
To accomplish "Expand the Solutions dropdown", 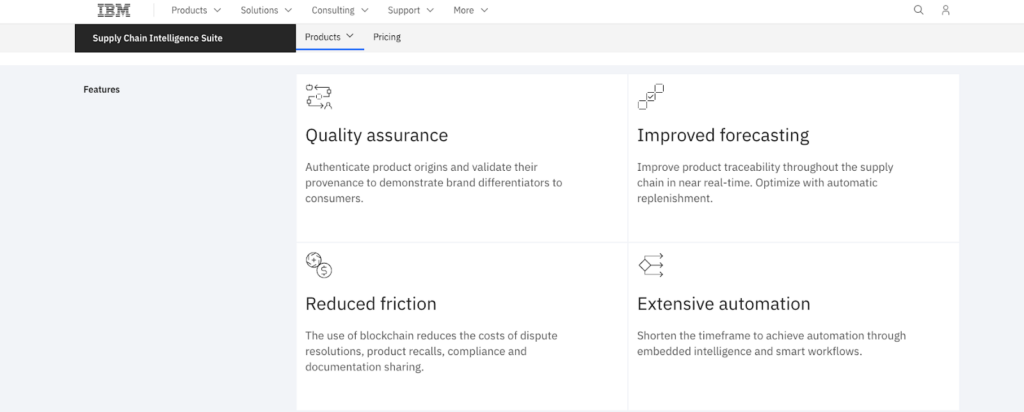I will click(x=266, y=10).
